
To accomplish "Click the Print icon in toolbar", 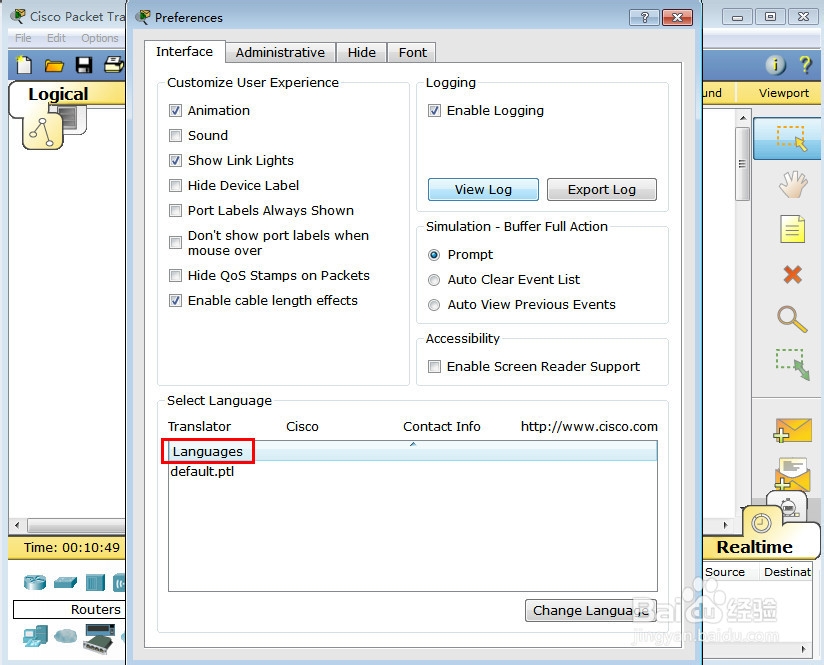I will pos(114,65).
